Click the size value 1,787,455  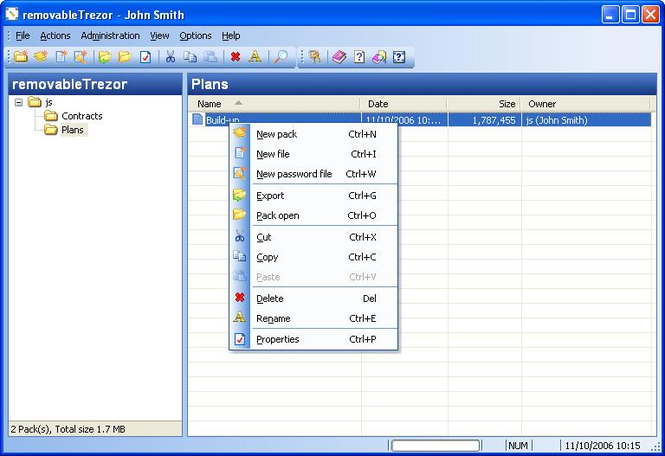[x=494, y=120]
